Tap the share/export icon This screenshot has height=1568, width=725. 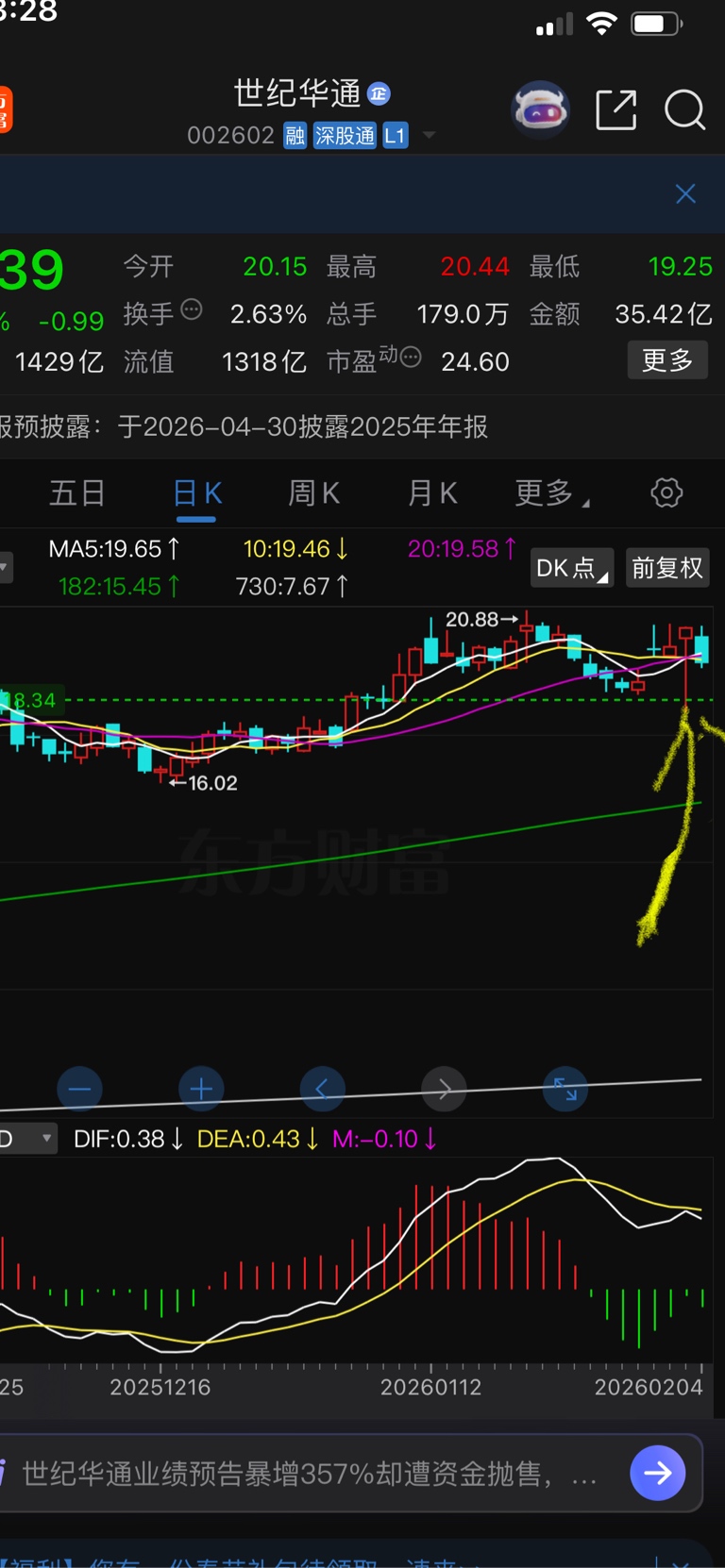point(616,110)
